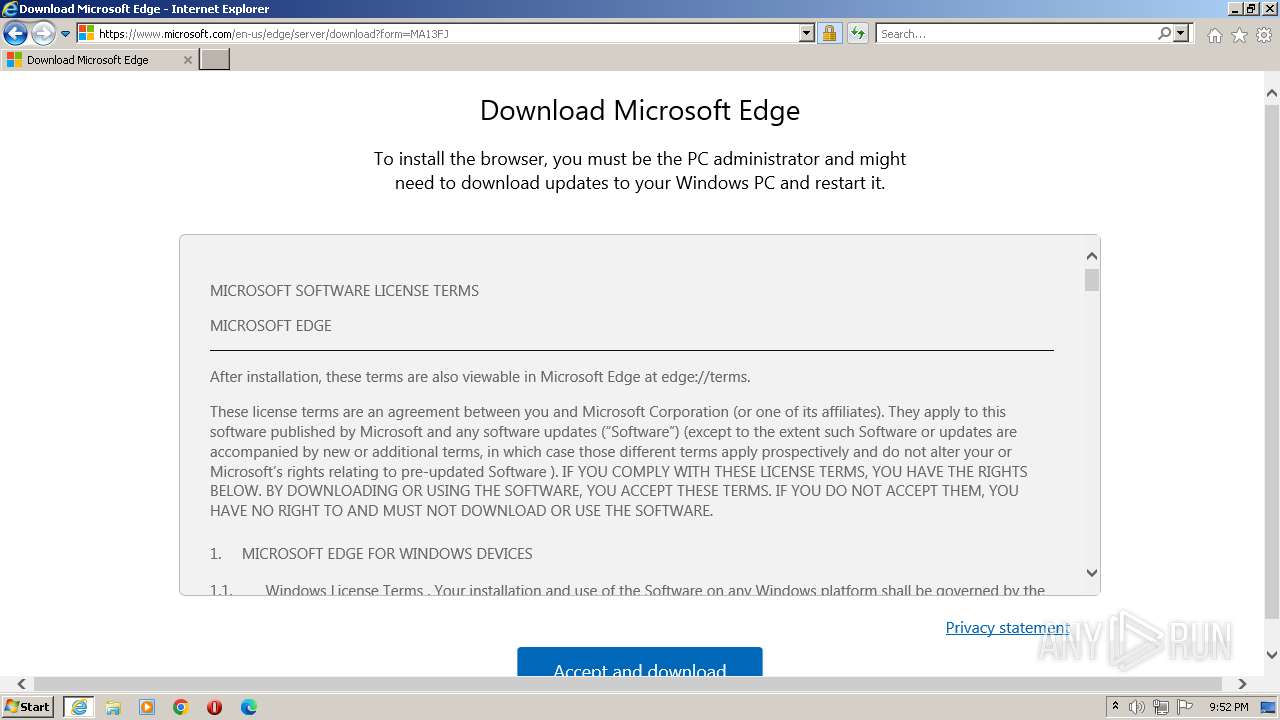Open the Tools gear icon
Screen dimensions: 1280x720
[x=1264, y=35]
